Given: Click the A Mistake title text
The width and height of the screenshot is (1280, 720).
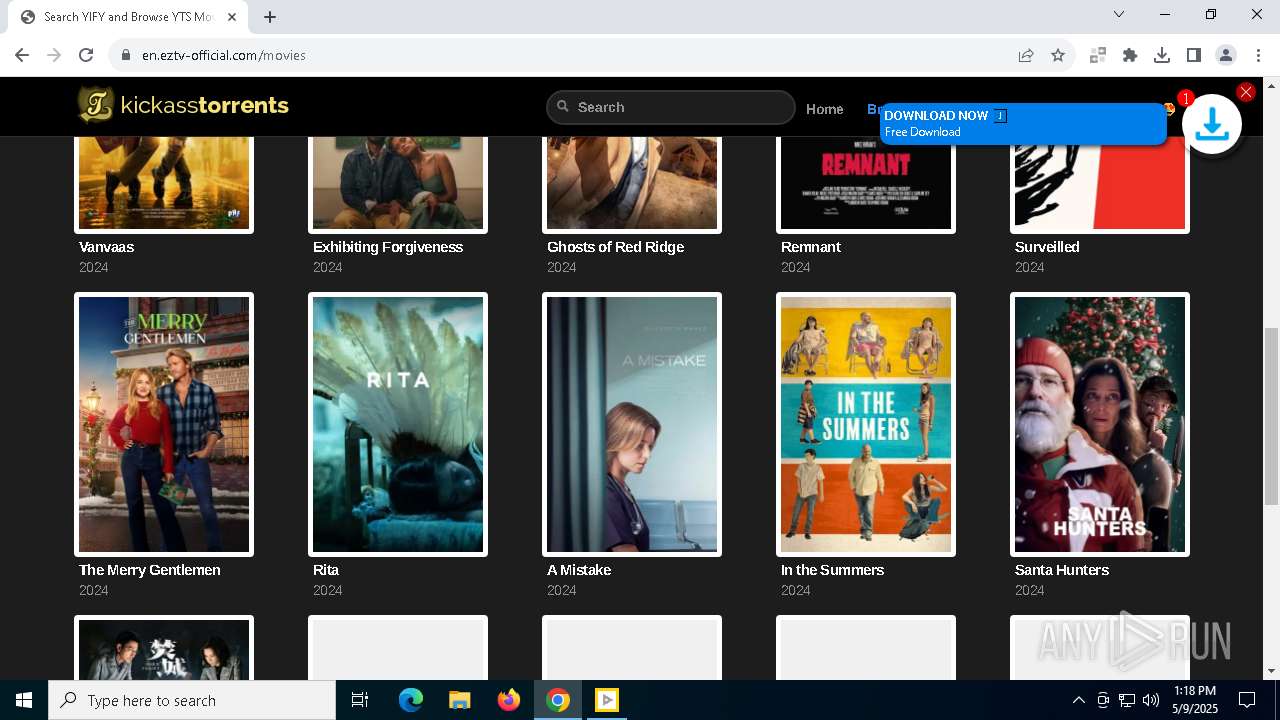Looking at the screenshot, I should [579, 570].
